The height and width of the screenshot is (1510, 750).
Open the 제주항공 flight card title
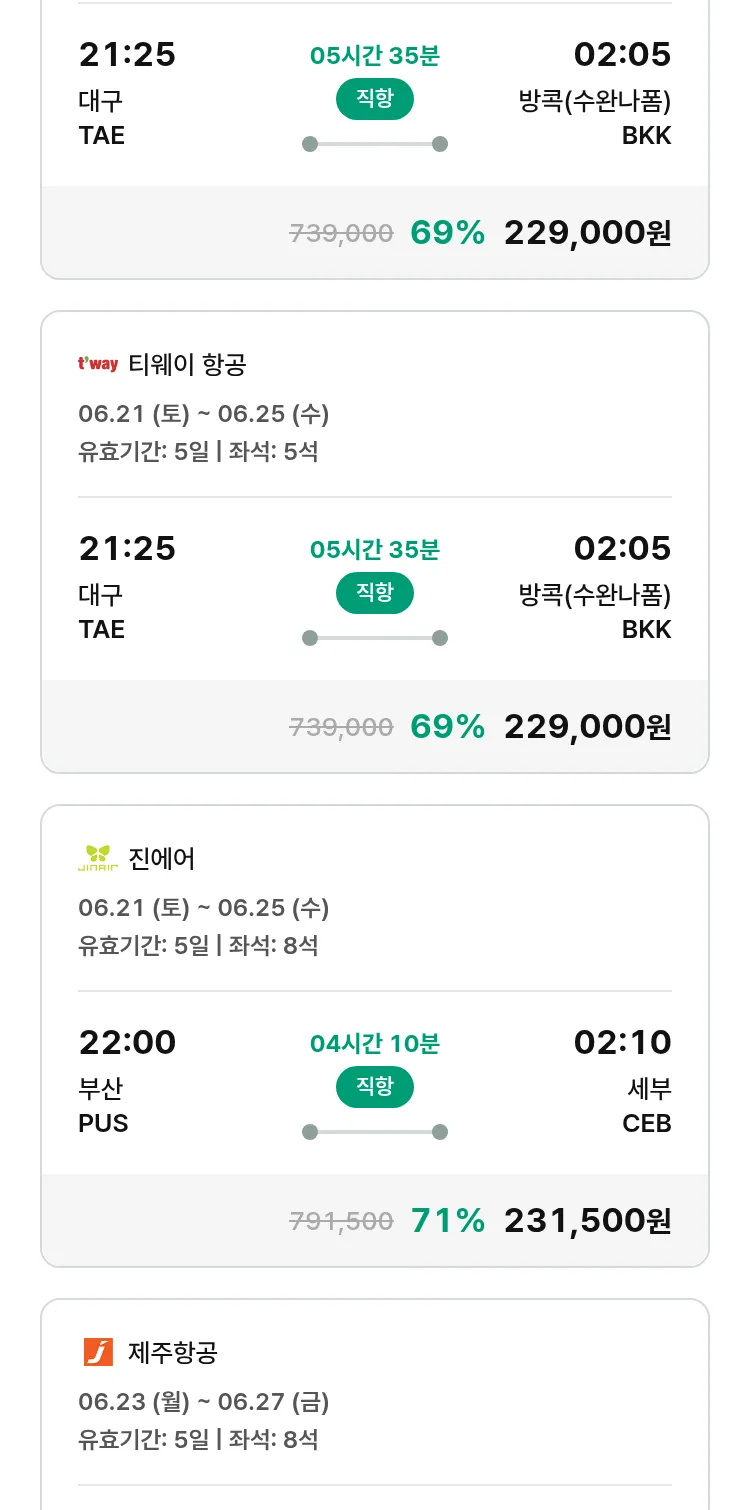click(x=173, y=1352)
